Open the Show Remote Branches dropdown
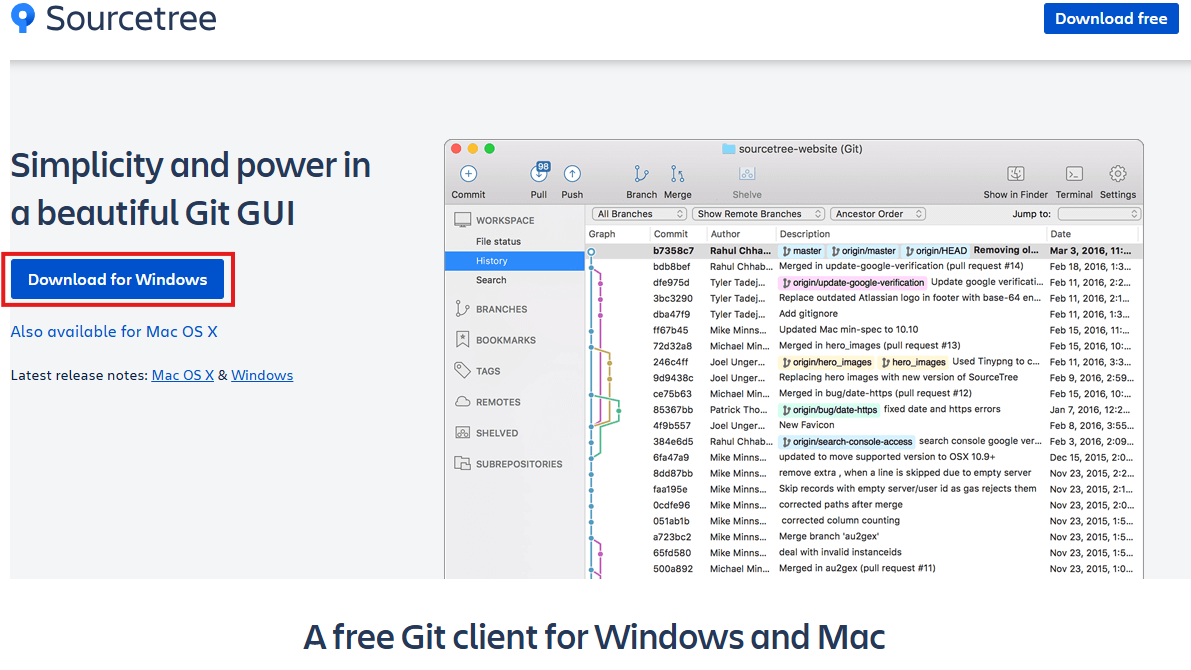This screenshot has height=670, width=1191. pos(759,214)
